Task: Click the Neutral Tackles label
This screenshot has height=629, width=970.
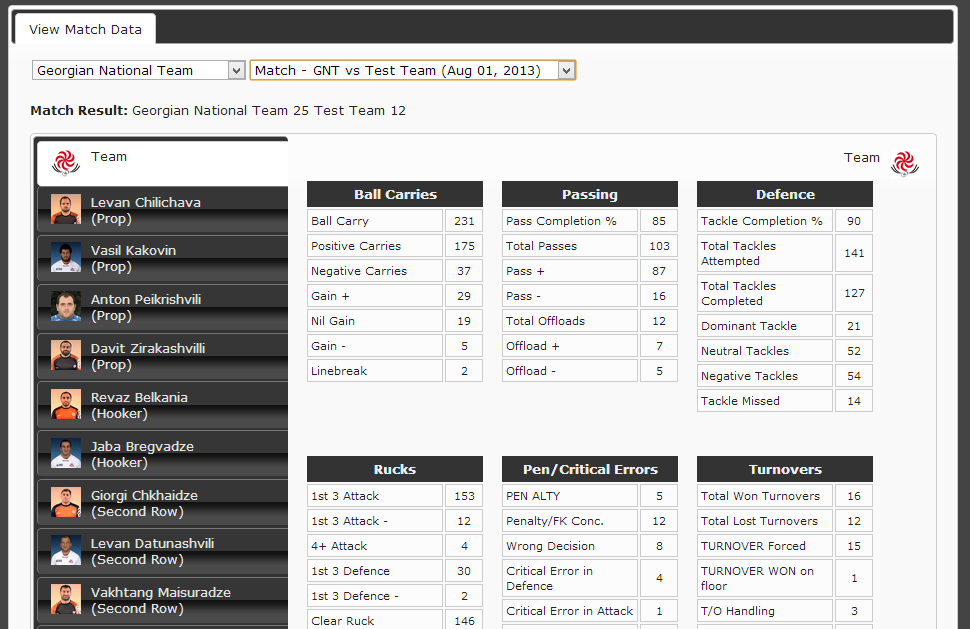Action: click(745, 351)
